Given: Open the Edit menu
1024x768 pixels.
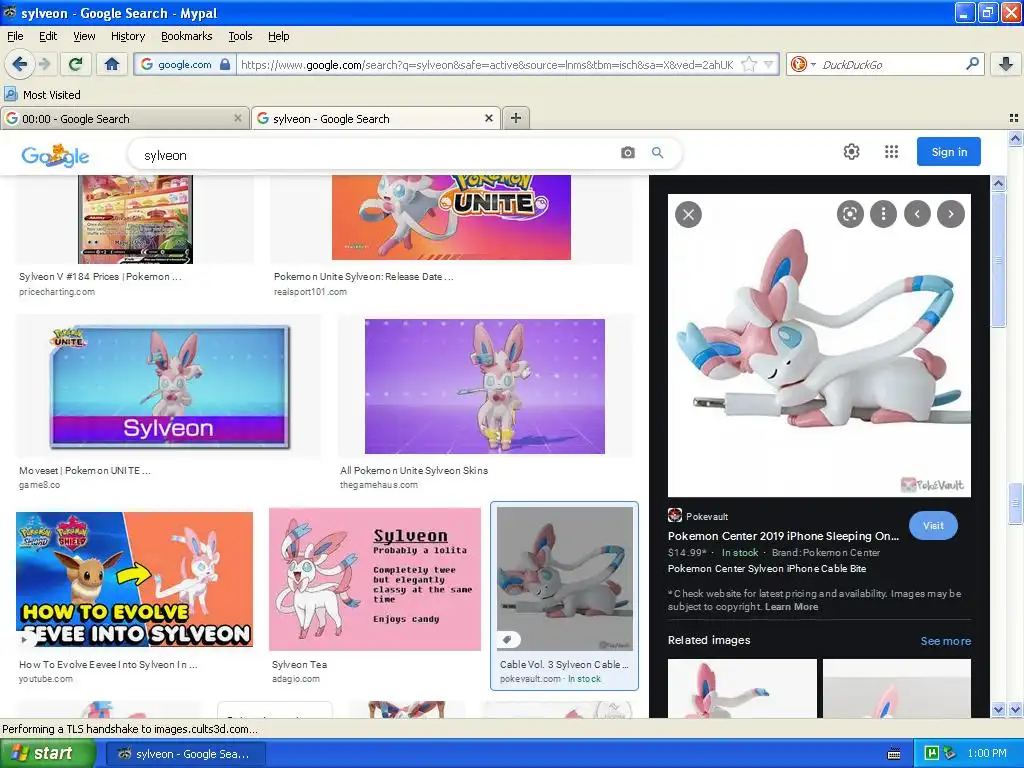Looking at the screenshot, I should [48, 36].
